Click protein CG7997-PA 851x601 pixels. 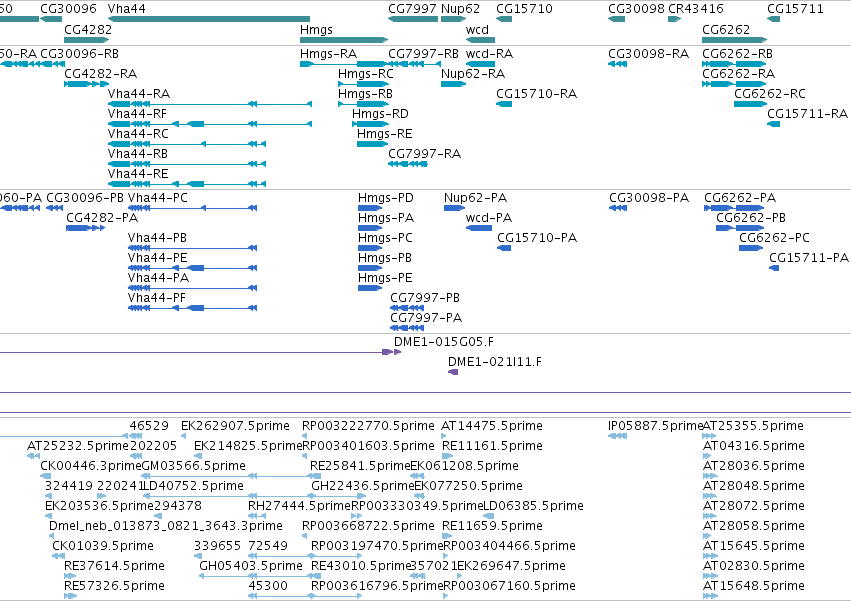pyautogui.click(x=407, y=328)
